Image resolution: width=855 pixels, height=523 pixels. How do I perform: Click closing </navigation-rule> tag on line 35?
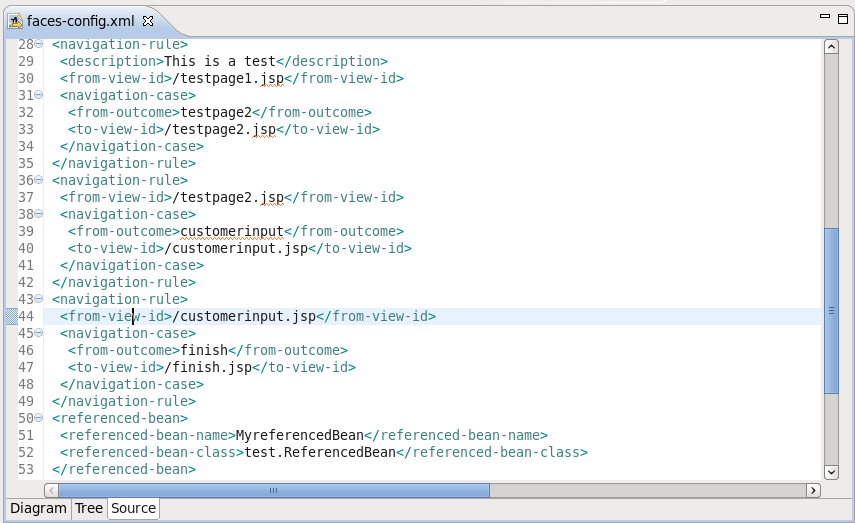pos(124,163)
